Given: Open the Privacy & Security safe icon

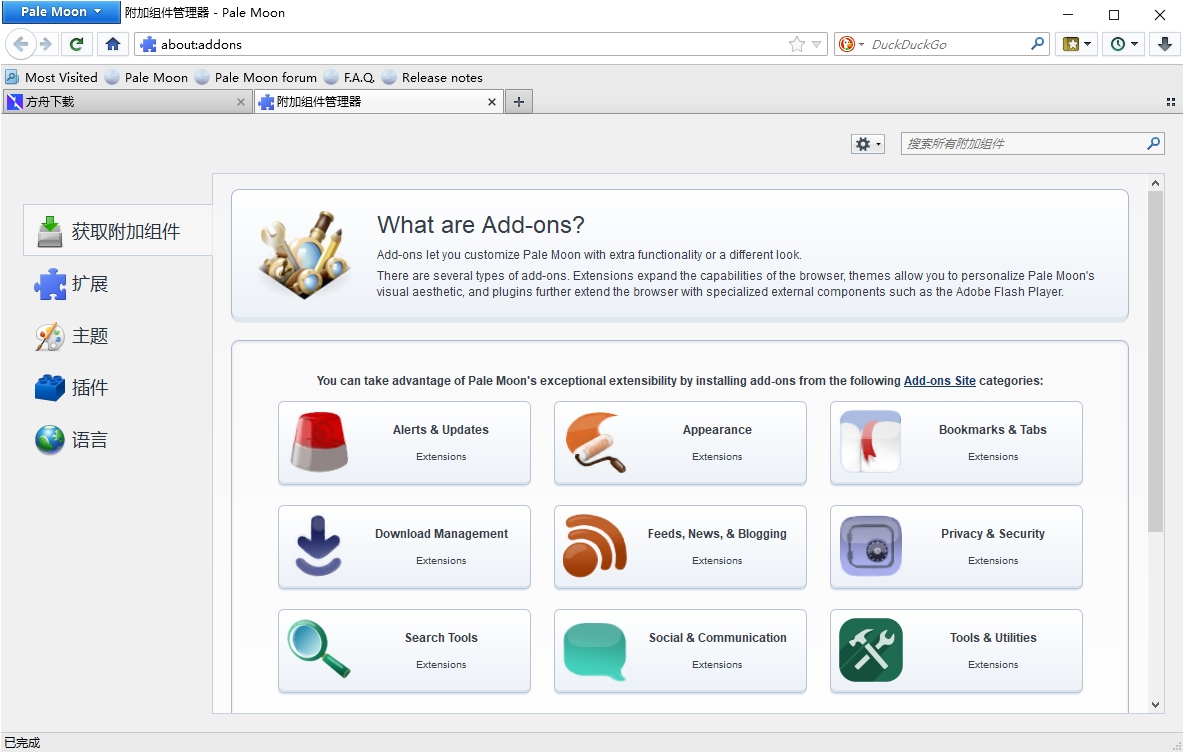Looking at the screenshot, I should tap(870, 547).
